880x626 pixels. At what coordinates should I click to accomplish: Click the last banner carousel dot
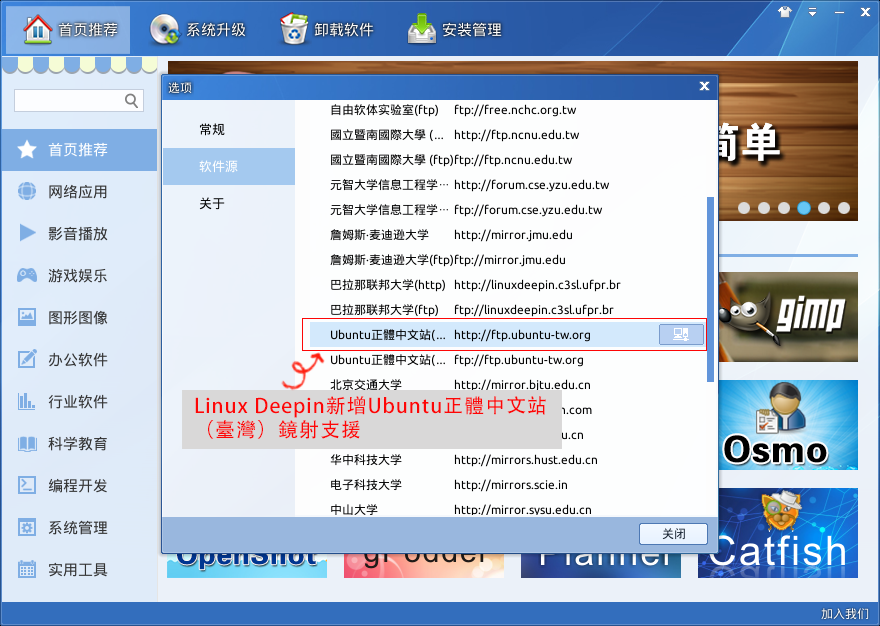(844, 208)
